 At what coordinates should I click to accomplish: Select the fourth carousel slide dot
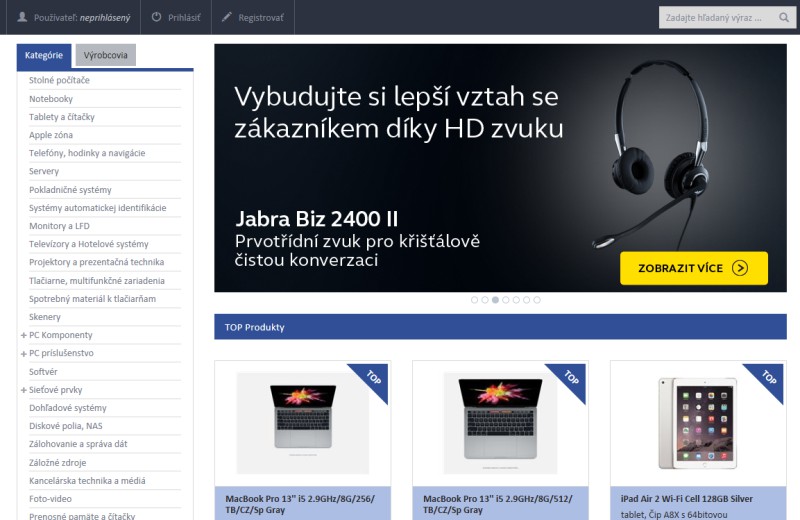(506, 300)
